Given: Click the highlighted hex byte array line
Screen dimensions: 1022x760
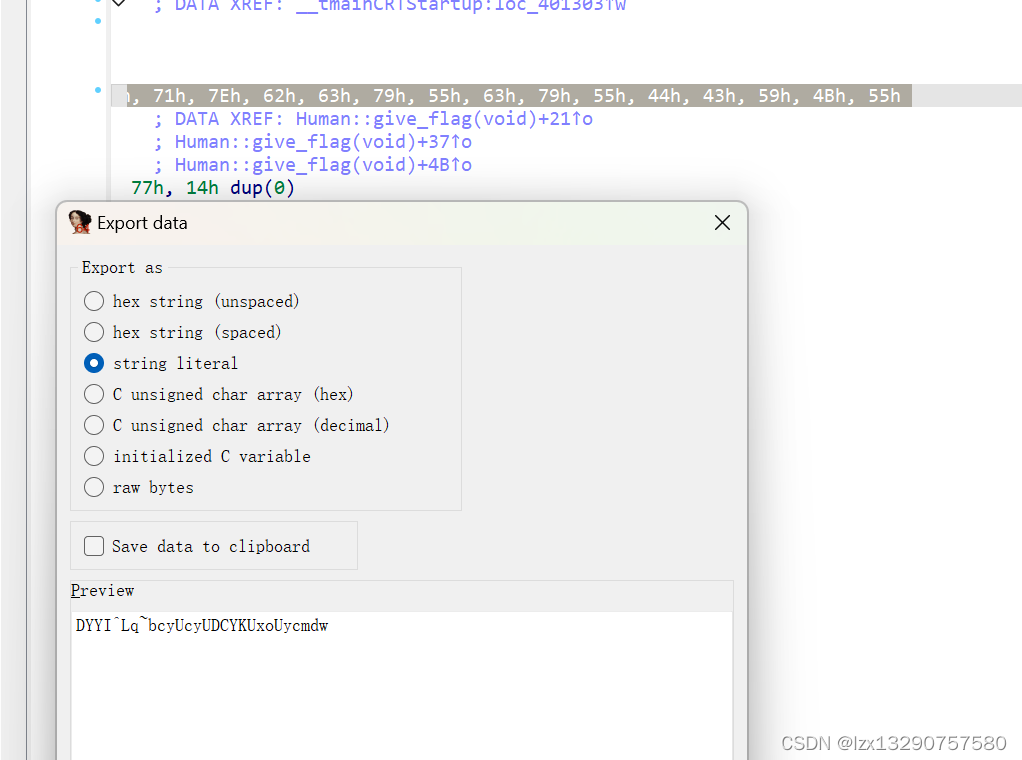Looking at the screenshot, I should click(500, 95).
